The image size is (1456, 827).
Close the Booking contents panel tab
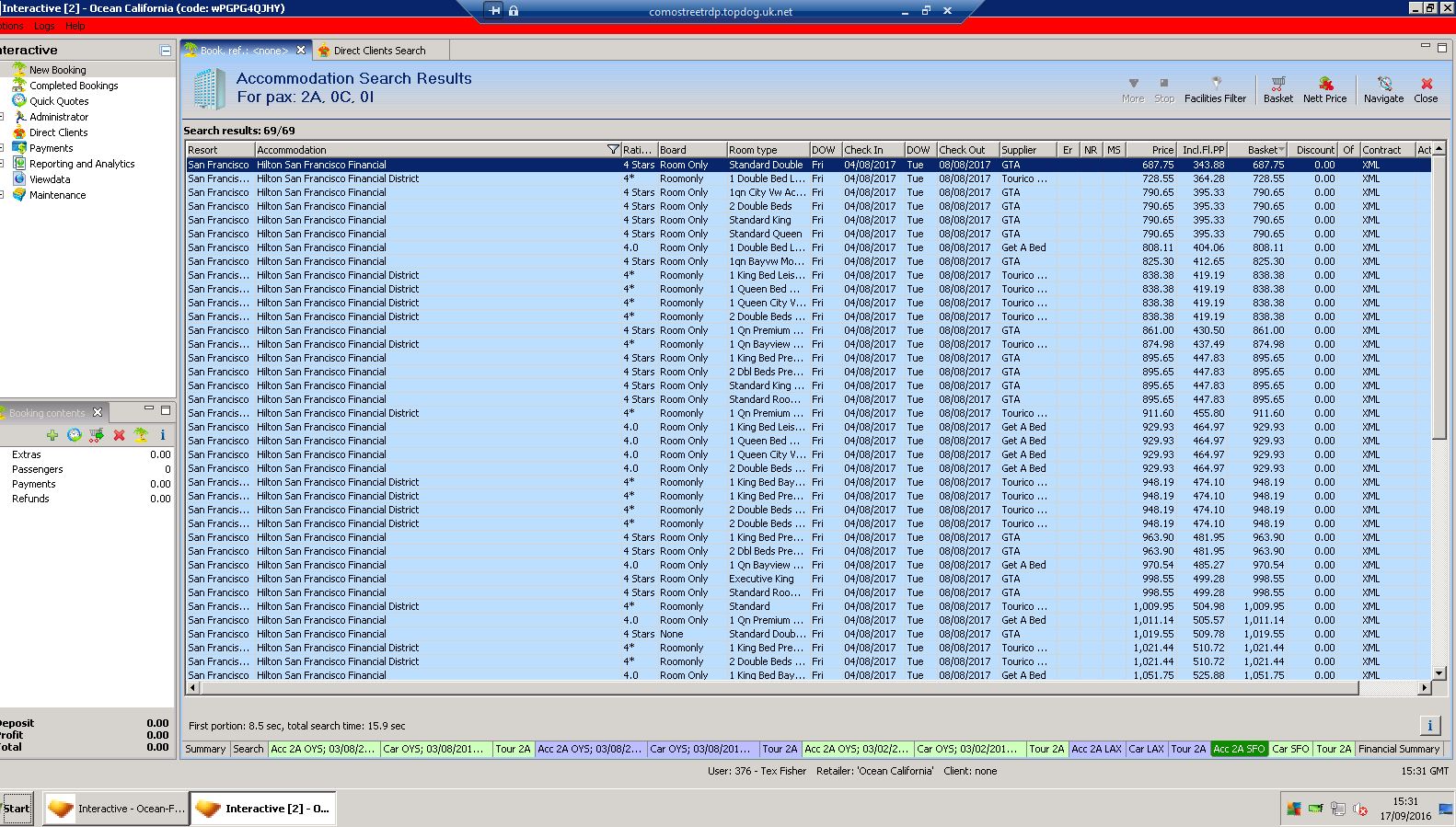click(x=98, y=411)
